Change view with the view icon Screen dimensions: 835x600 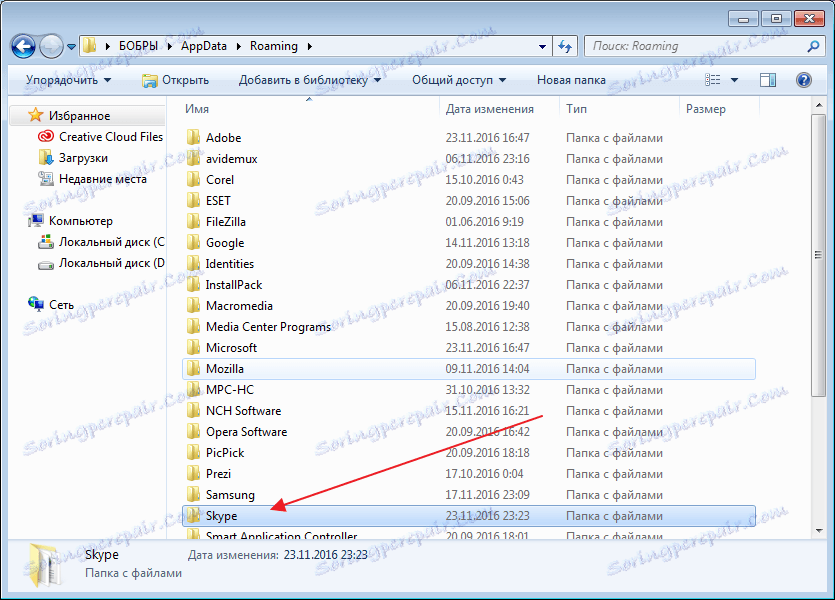[x=713, y=80]
